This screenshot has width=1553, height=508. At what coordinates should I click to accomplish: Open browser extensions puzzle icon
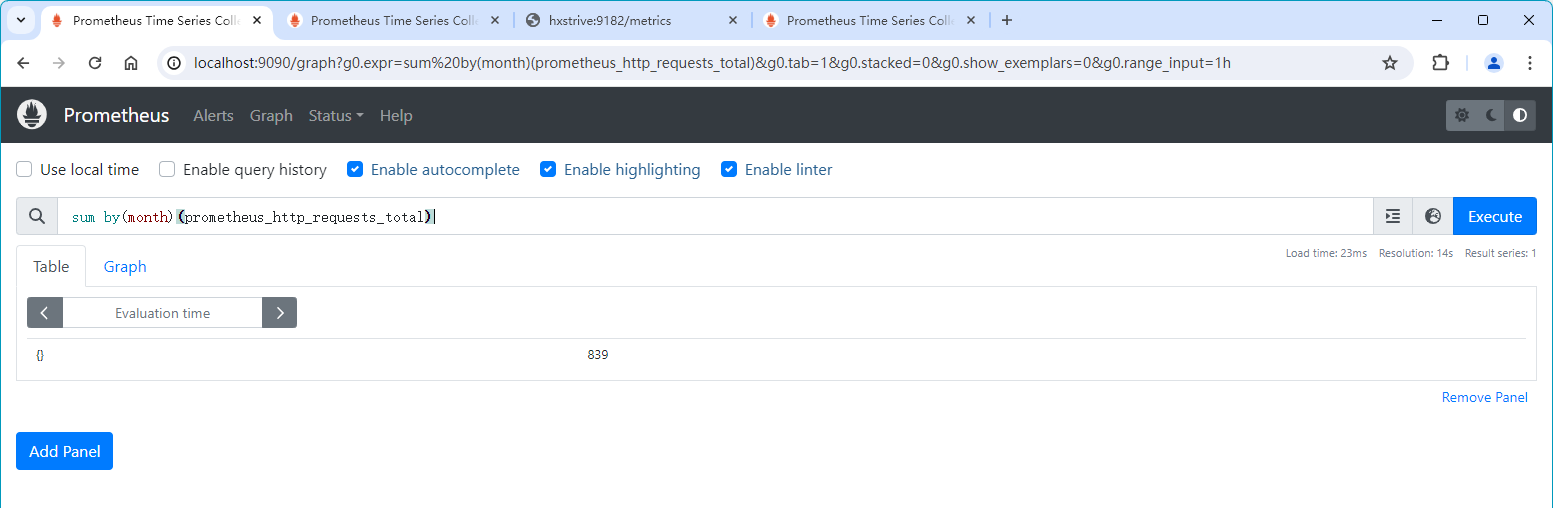[x=1440, y=63]
